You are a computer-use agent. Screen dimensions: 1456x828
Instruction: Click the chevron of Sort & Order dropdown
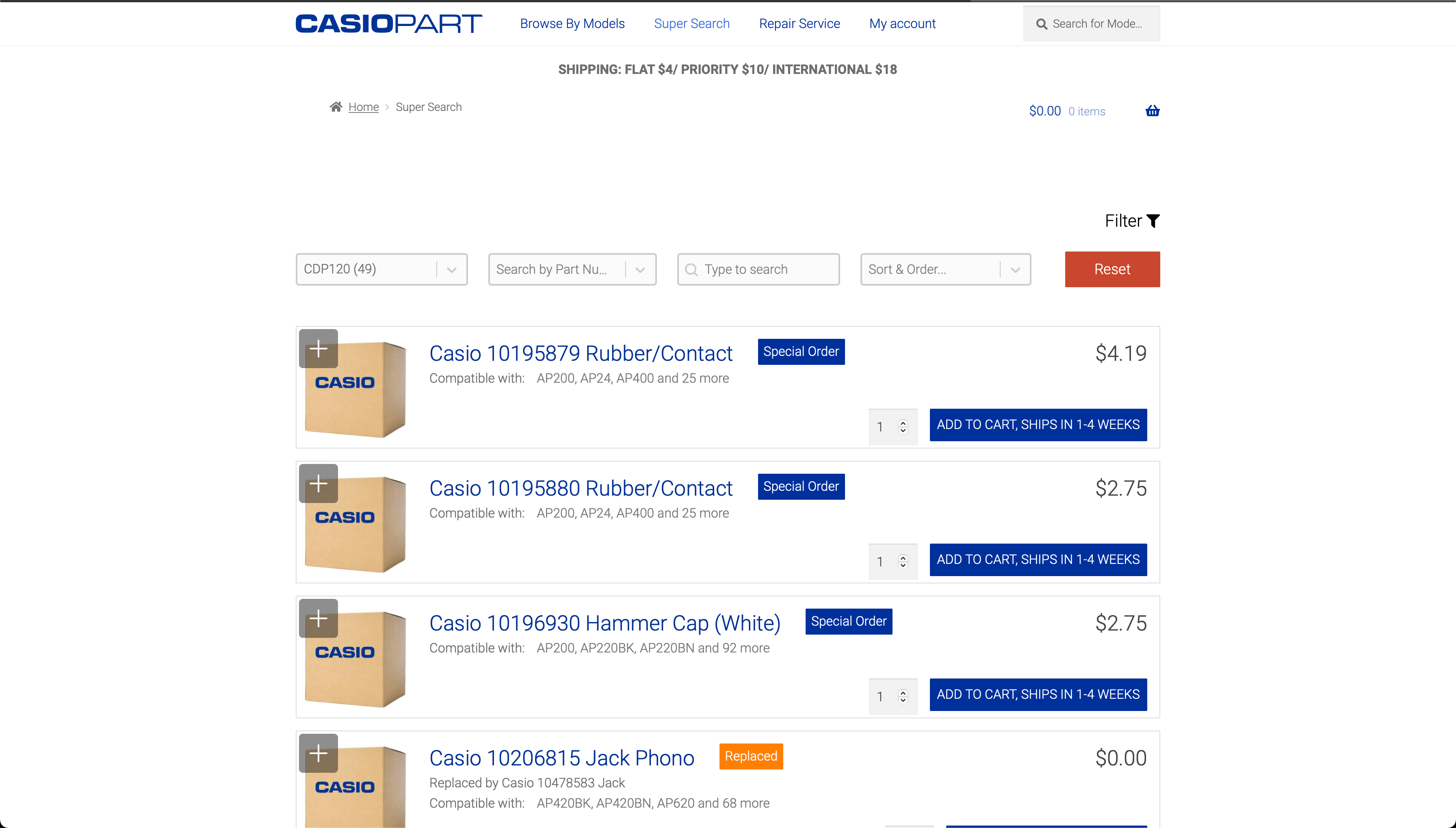pos(1015,269)
